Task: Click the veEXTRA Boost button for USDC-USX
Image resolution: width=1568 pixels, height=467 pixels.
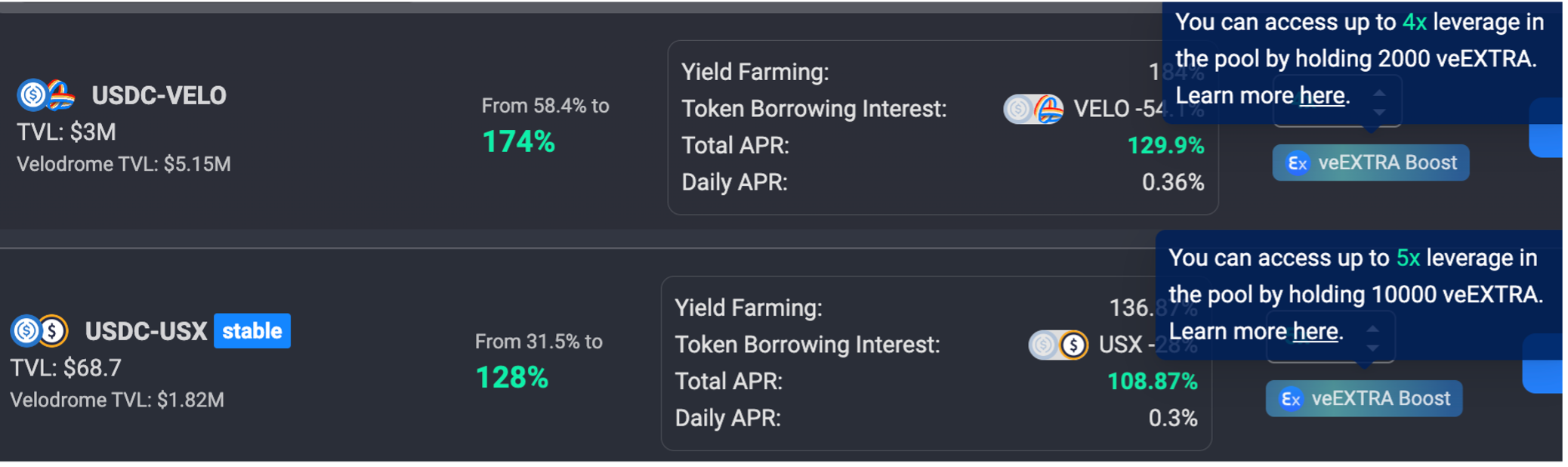Action: (x=1363, y=399)
